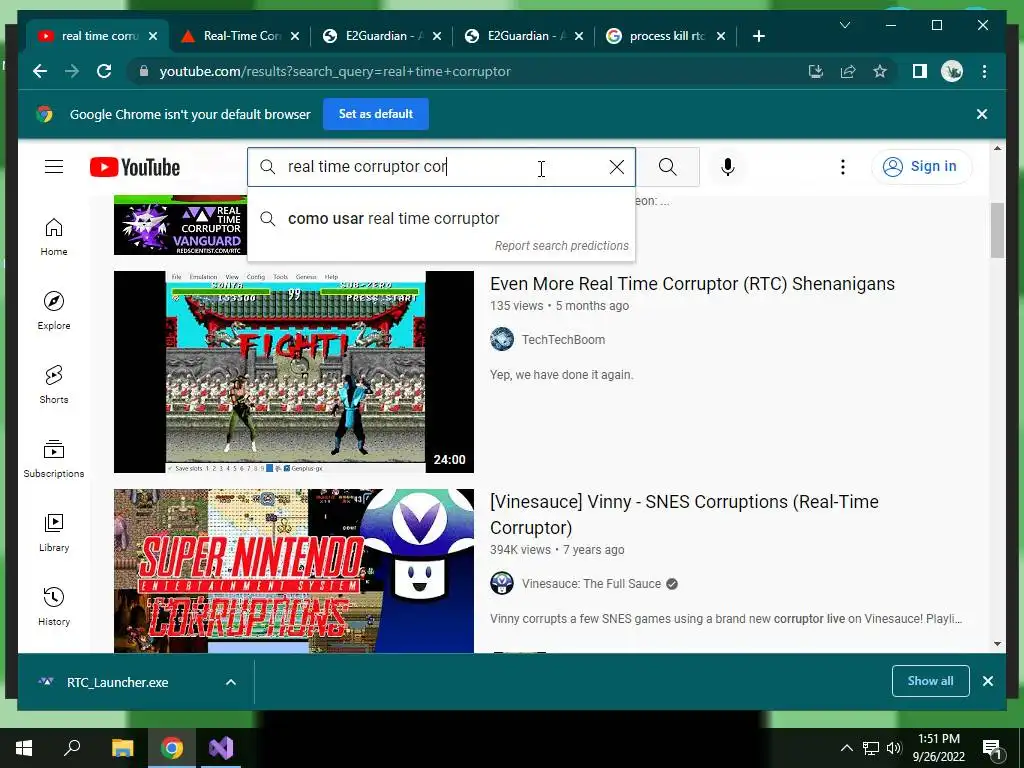View site info via the lock icon

pyautogui.click(x=144, y=71)
